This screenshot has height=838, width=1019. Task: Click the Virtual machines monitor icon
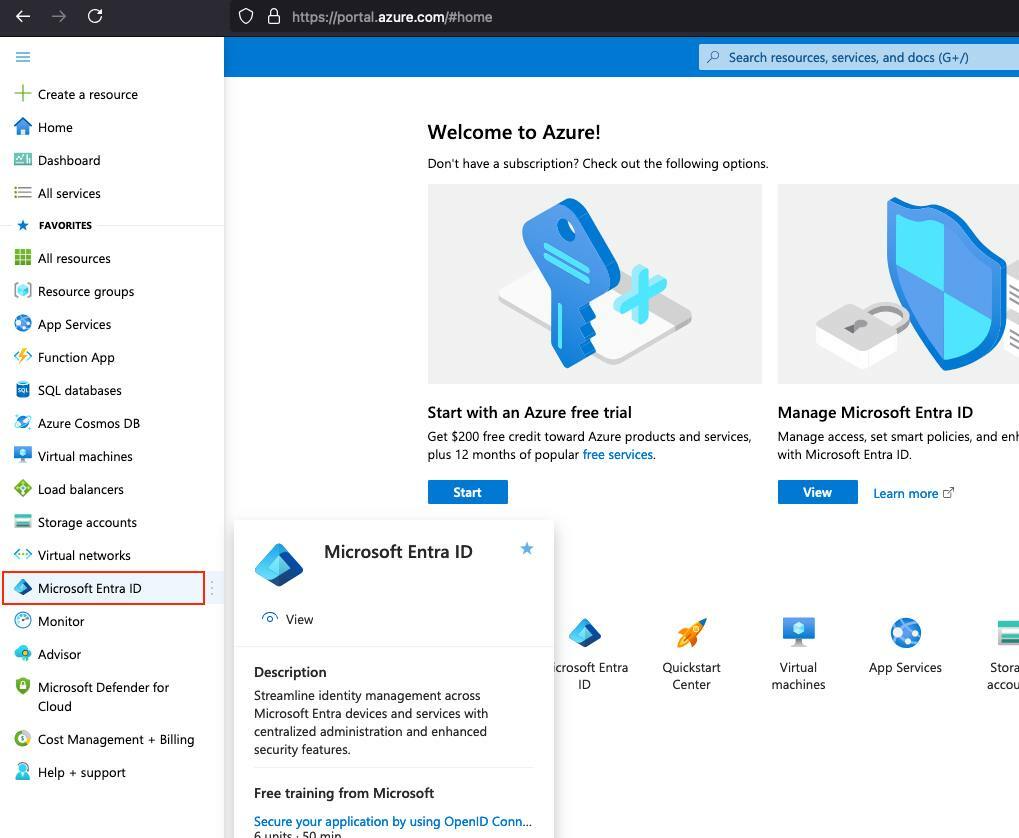tap(797, 632)
